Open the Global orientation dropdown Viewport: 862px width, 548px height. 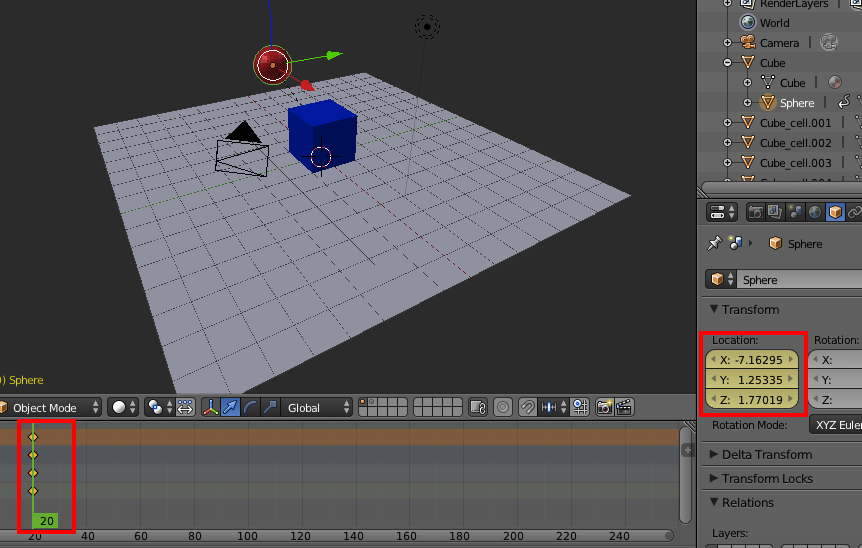point(317,407)
